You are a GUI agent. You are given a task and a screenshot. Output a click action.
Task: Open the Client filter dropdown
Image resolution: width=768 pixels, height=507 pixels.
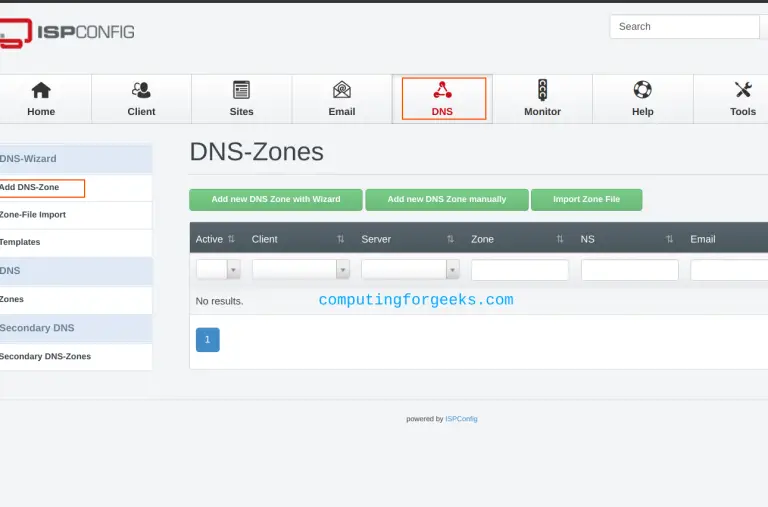[300, 270]
